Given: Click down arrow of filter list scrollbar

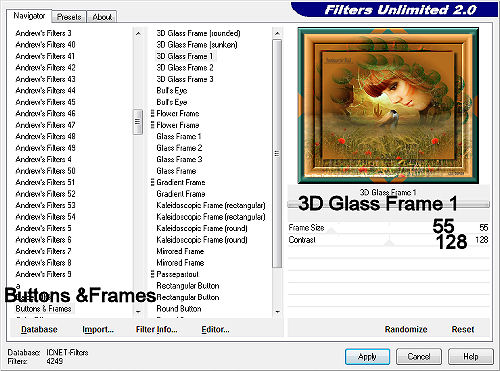Looking at the screenshot, I should coord(277,312).
